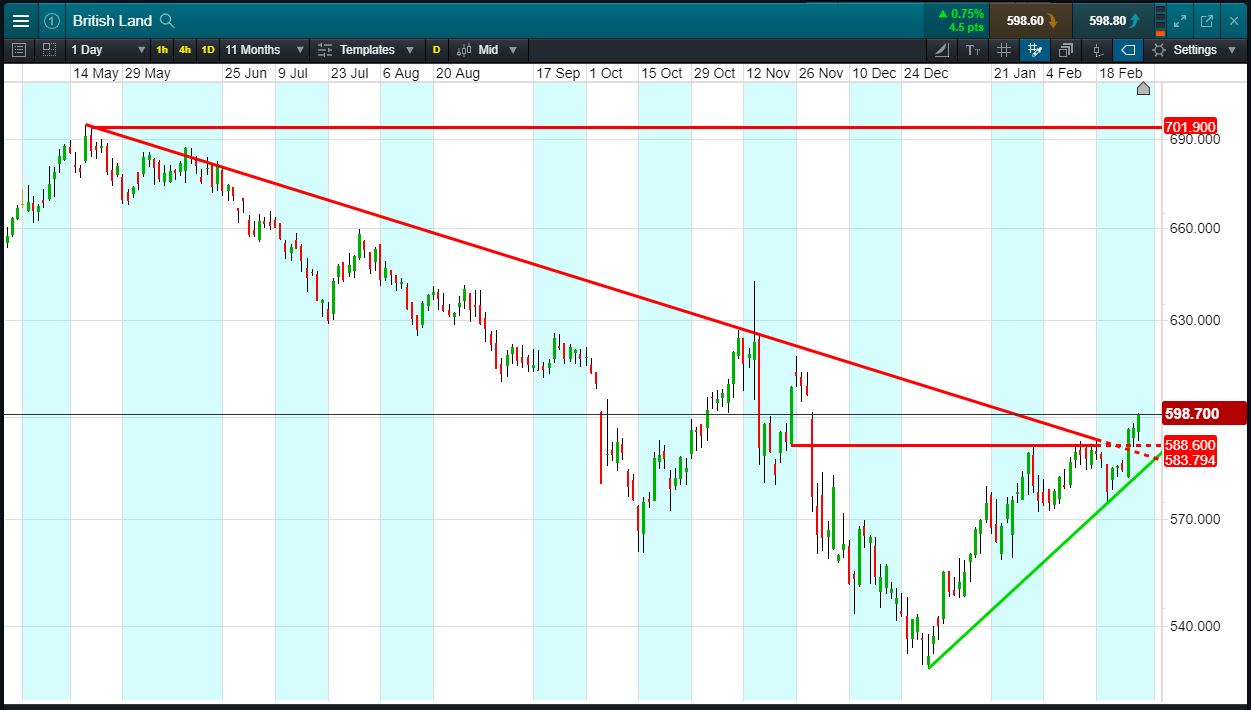Image resolution: width=1251 pixels, height=710 pixels.
Task: Click the 12 Nov date label
Action: click(x=768, y=73)
